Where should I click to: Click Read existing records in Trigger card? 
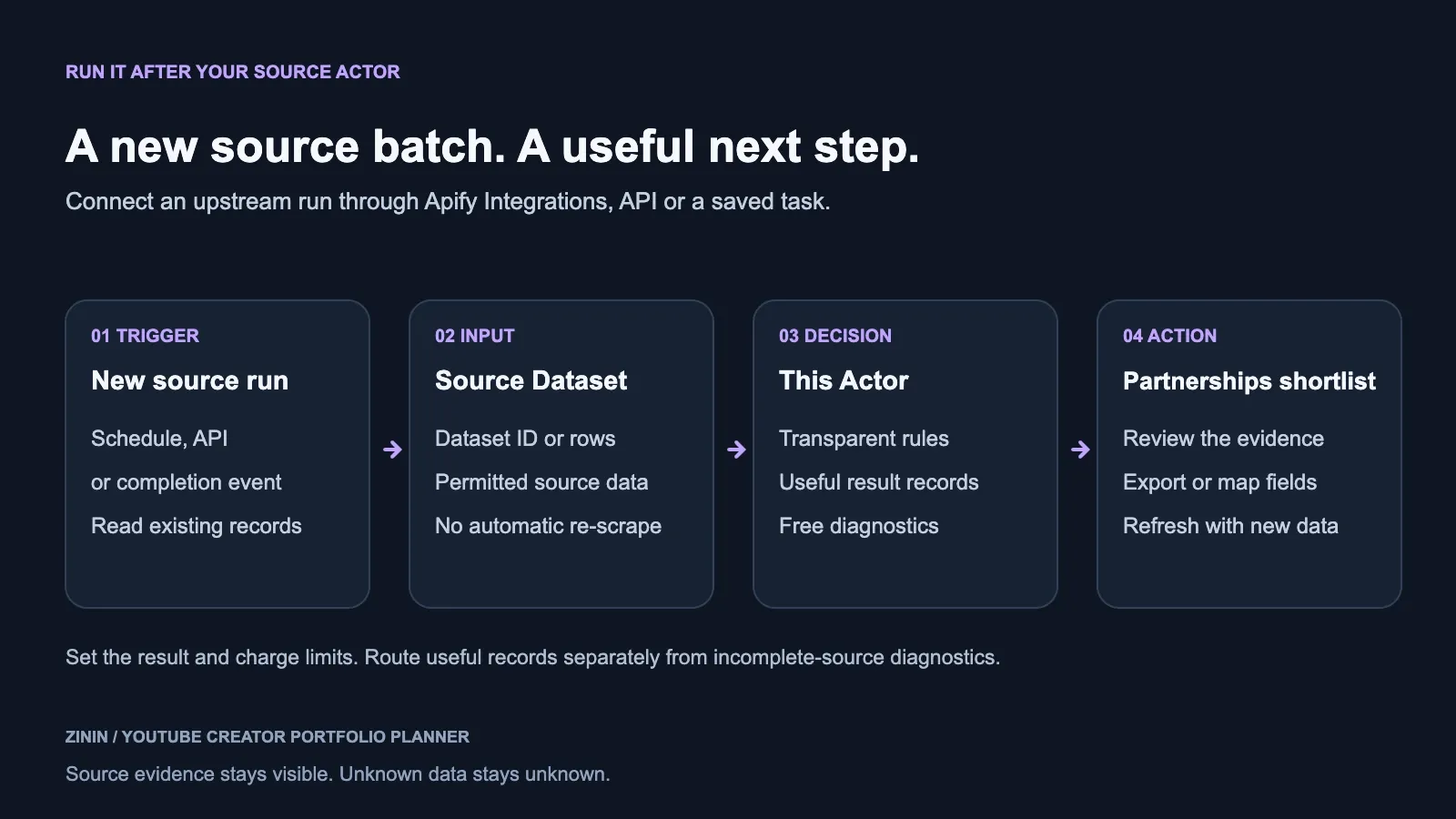pos(196,526)
